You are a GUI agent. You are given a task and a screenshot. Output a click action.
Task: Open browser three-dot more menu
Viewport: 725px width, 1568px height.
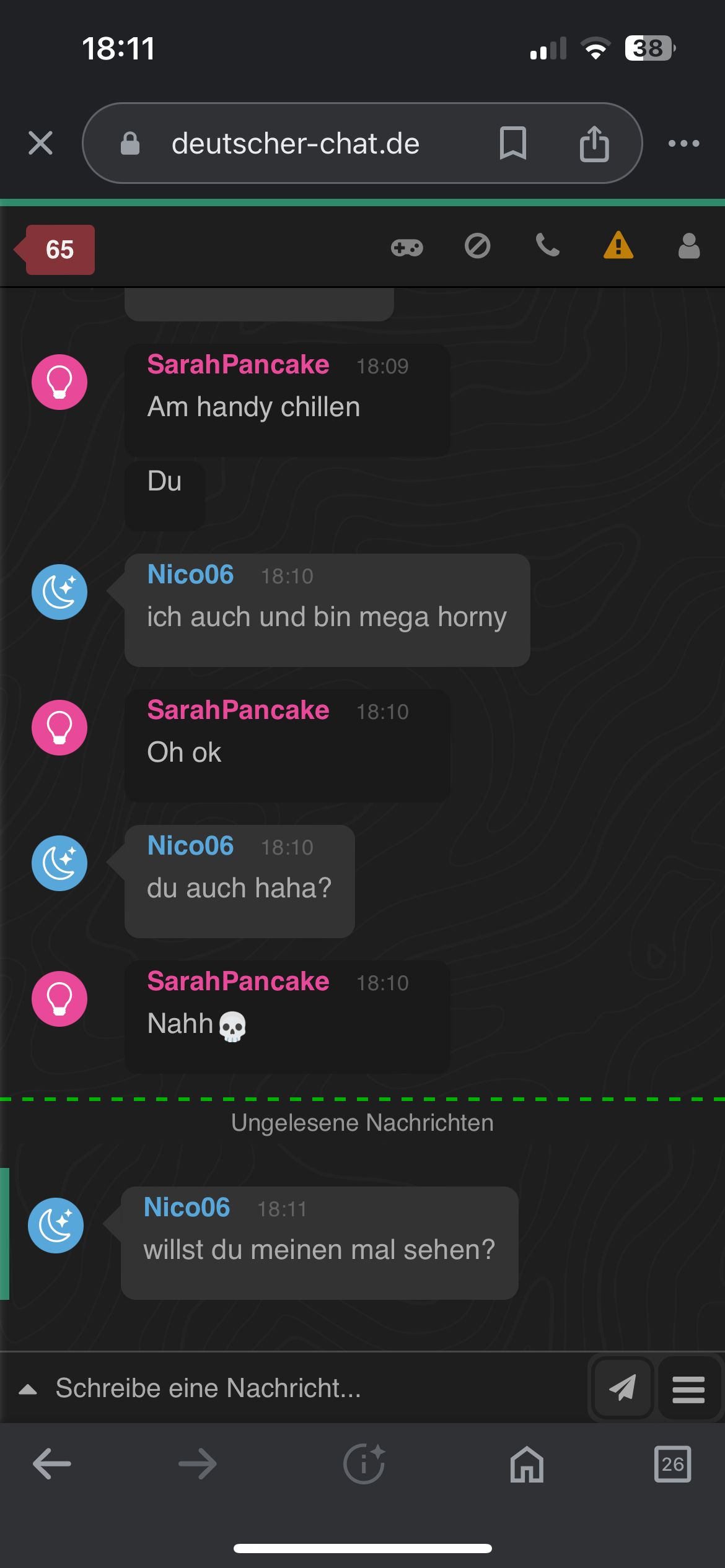[x=684, y=144]
